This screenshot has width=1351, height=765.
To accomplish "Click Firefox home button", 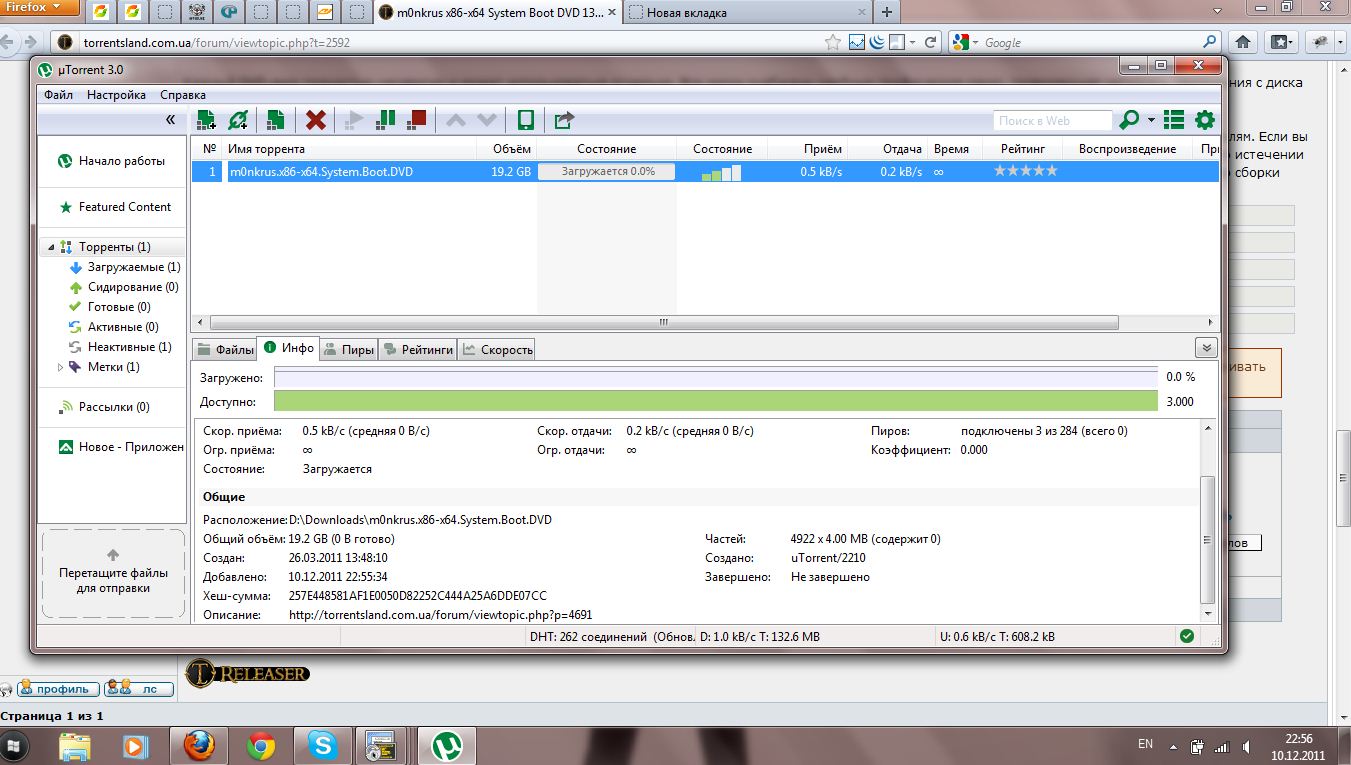I will [1243, 42].
